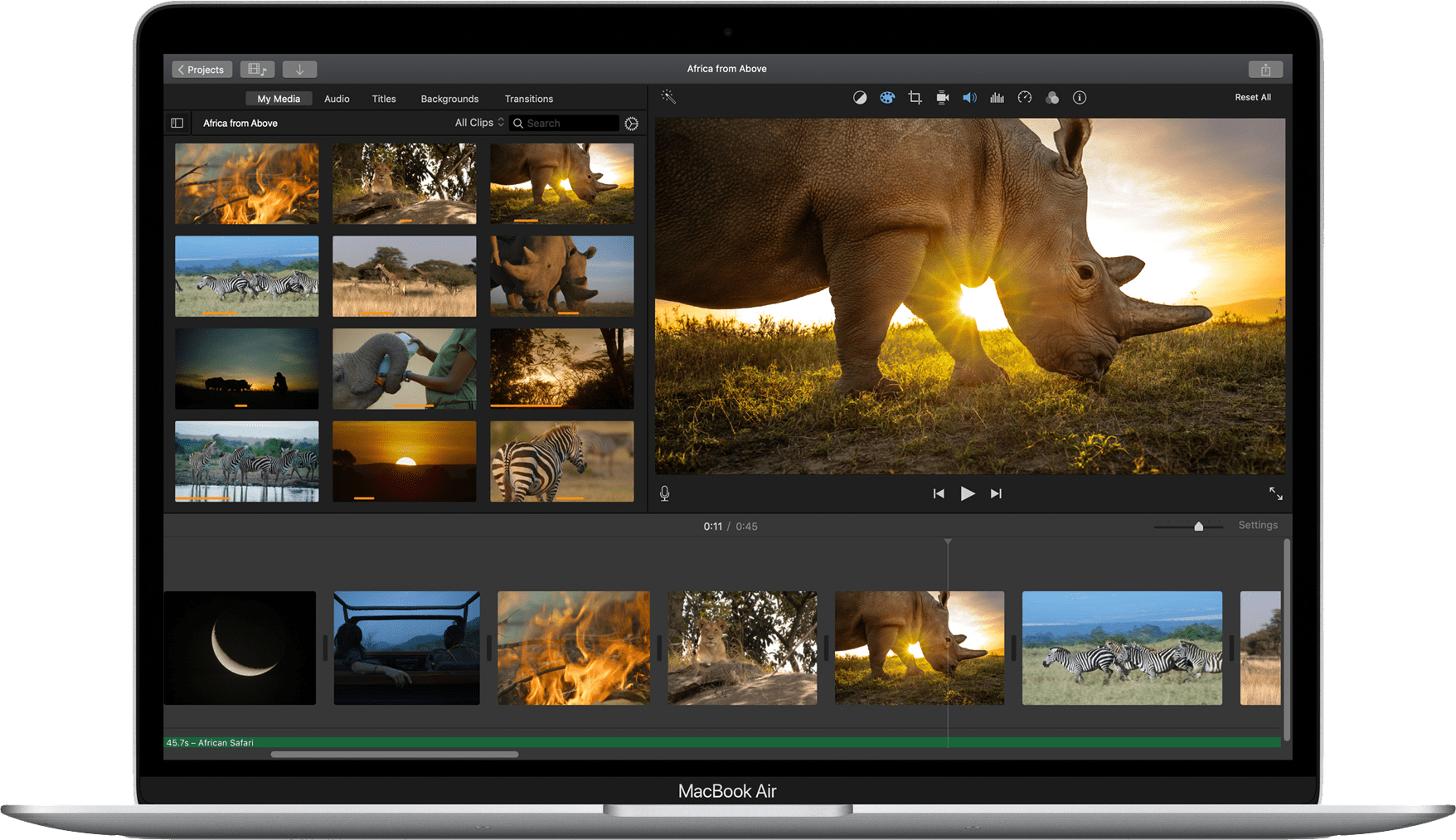This screenshot has height=840, width=1456.
Task: Open the clip Speed controls
Action: pyautogui.click(x=1025, y=97)
